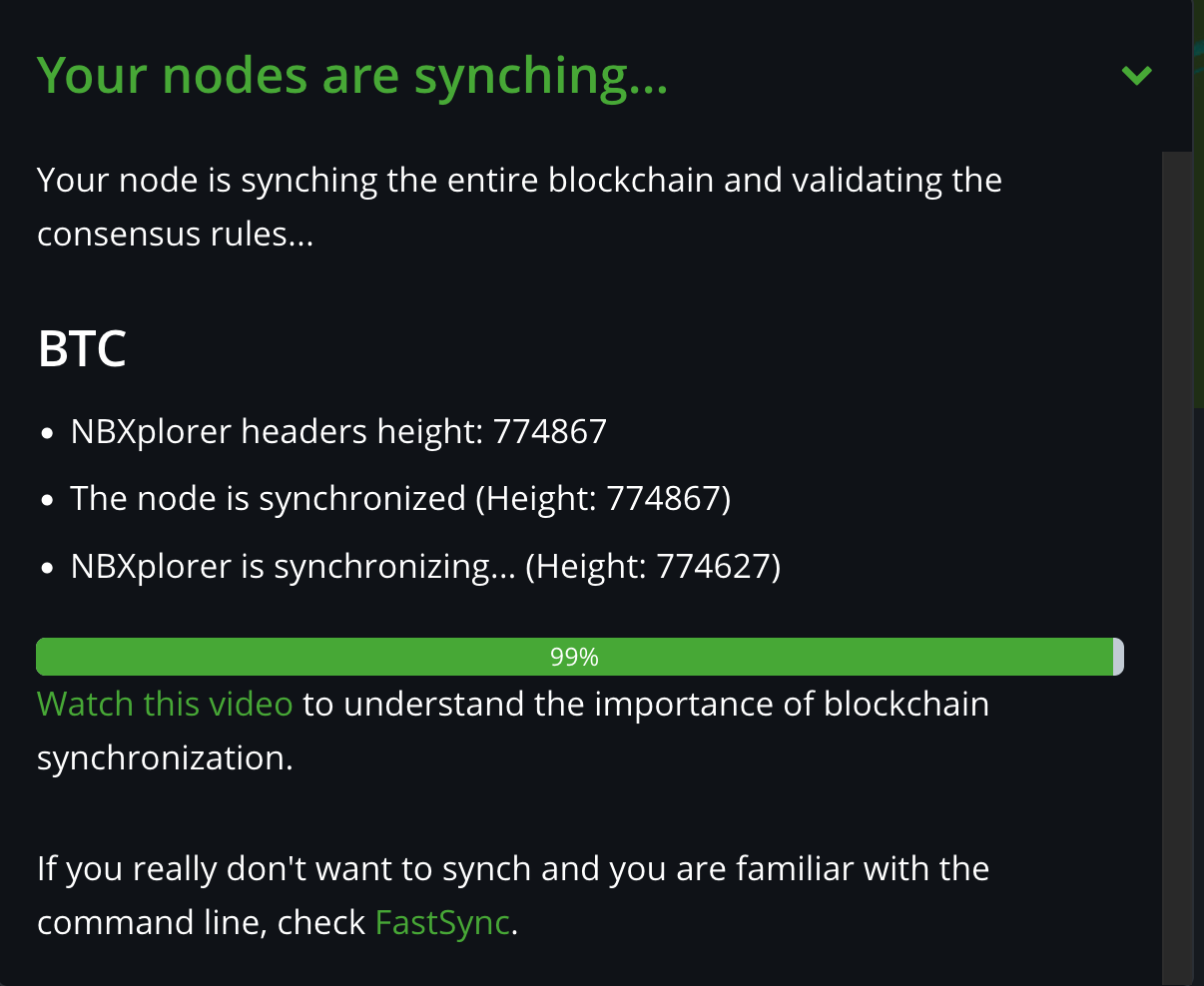Click the 99% label on the progress bar

pos(574,657)
